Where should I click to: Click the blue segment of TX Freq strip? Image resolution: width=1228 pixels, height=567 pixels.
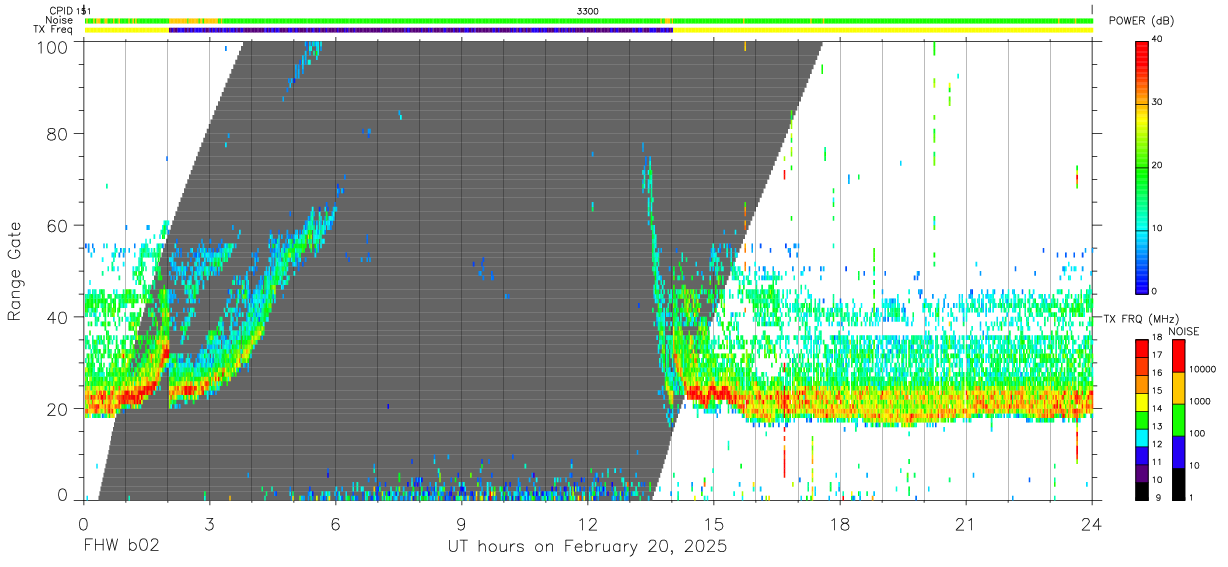click(x=421, y=30)
